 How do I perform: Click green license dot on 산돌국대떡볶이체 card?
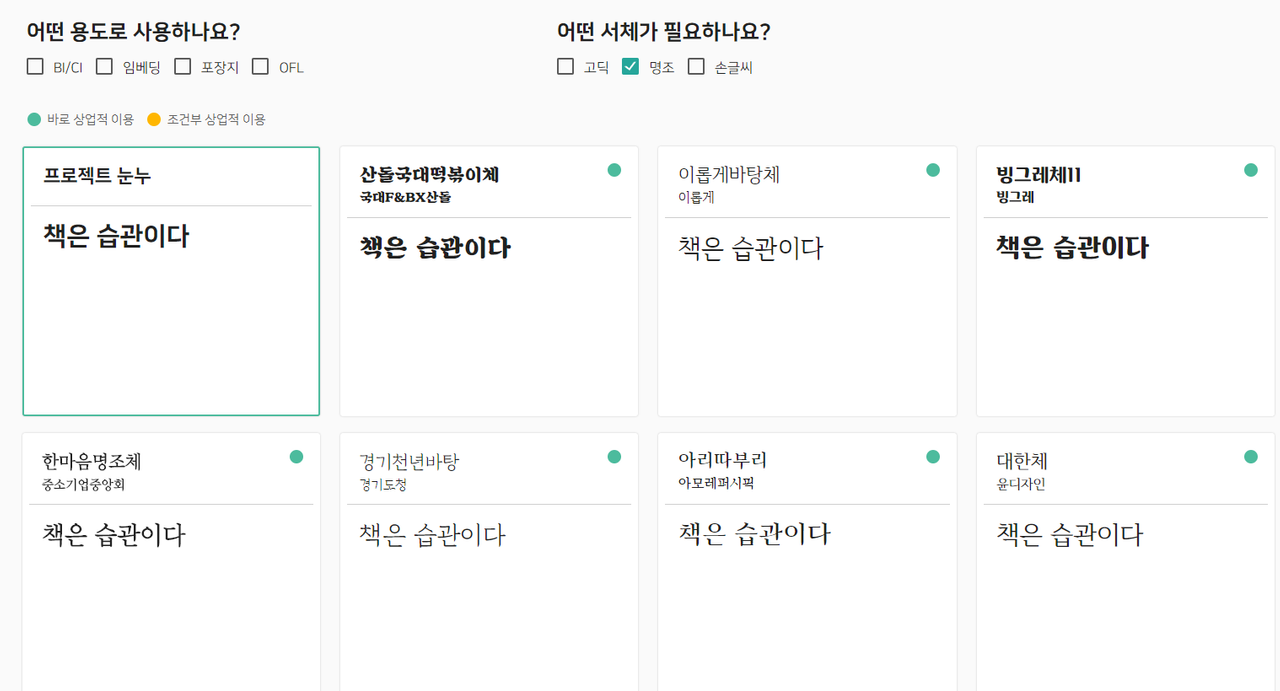[x=614, y=170]
